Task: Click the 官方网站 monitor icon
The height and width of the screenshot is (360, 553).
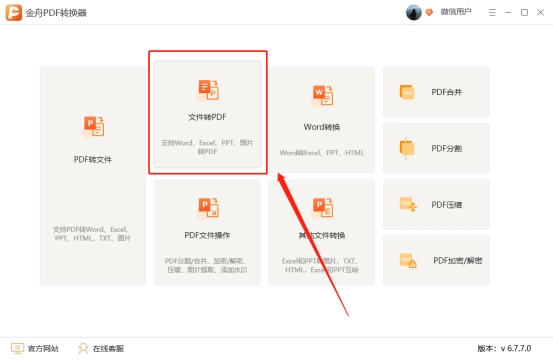Action: [x=17, y=348]
